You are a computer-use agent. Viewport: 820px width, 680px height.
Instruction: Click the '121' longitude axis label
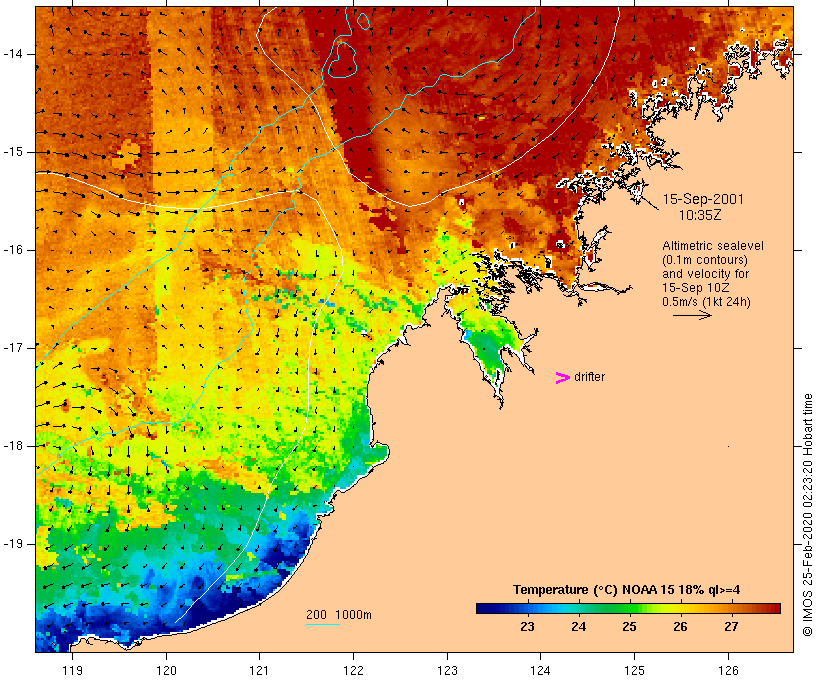click(x=259, y=671)
